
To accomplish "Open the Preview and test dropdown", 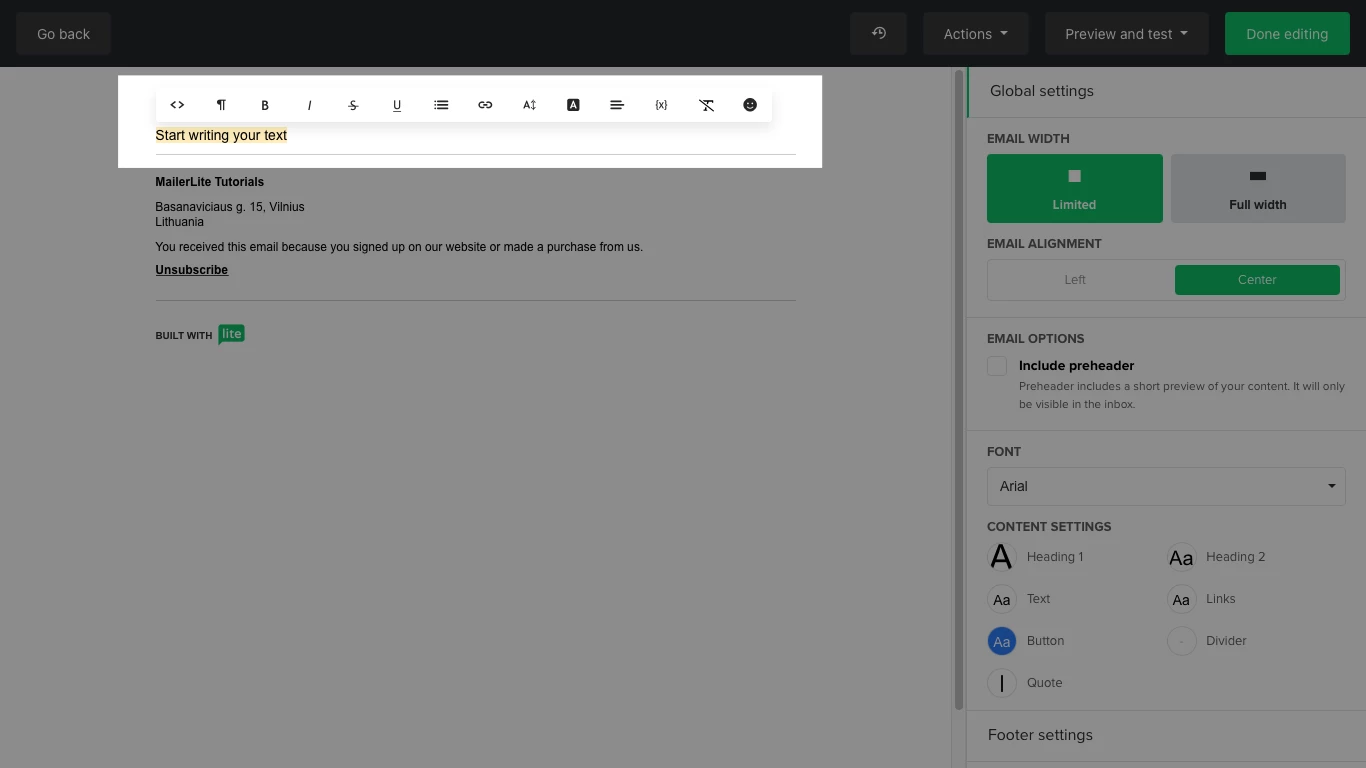I will (1126, 34).
